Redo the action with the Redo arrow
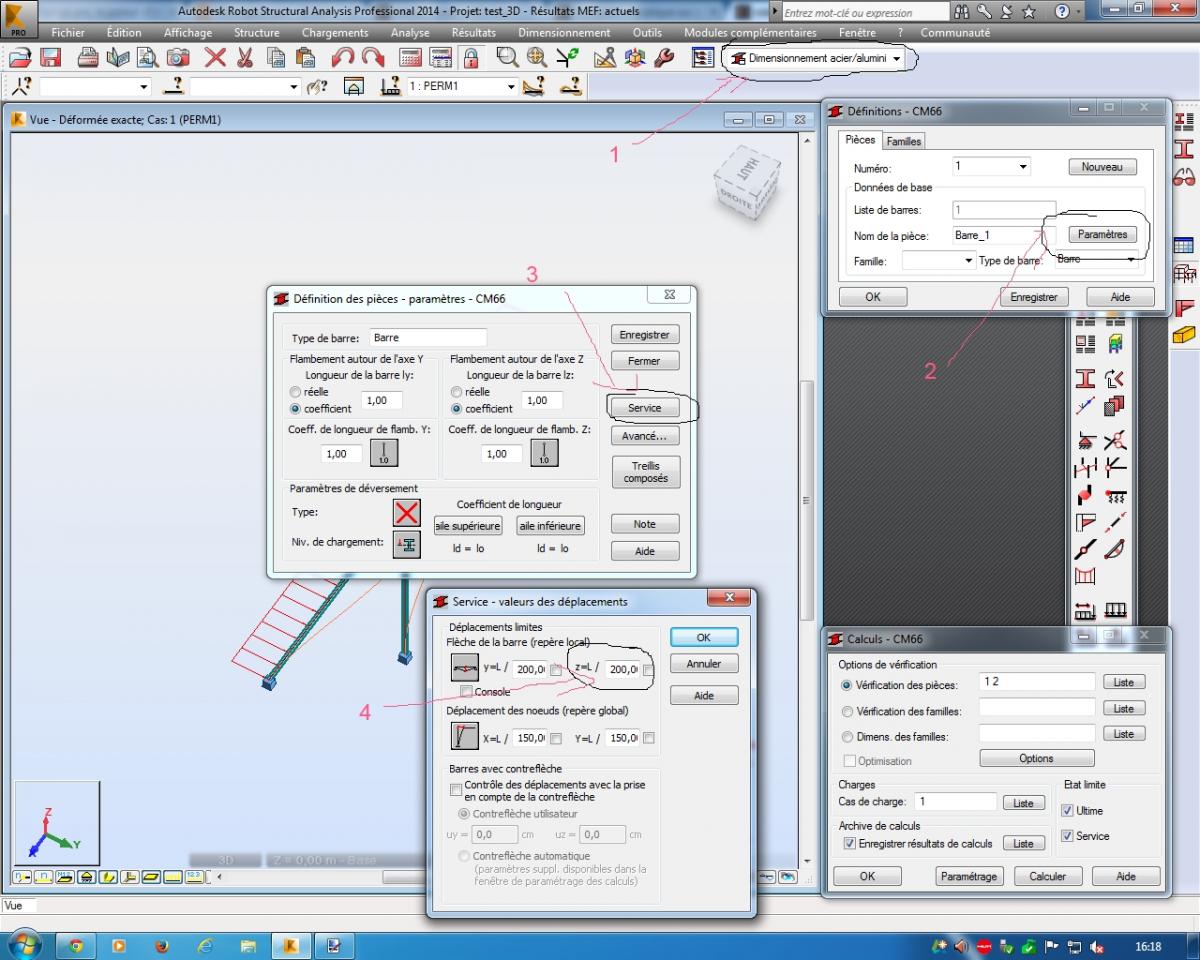The image size is (1200, 960). point(373,57)
